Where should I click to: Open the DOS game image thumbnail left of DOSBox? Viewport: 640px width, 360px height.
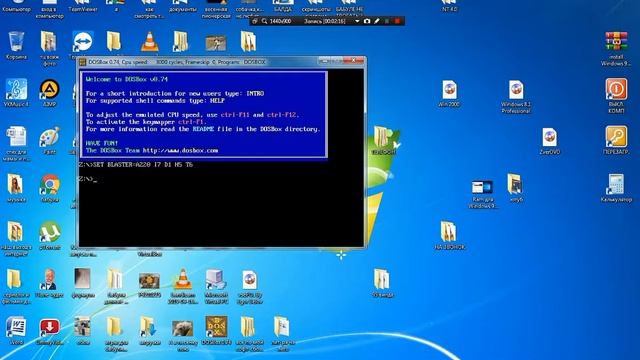182,328
